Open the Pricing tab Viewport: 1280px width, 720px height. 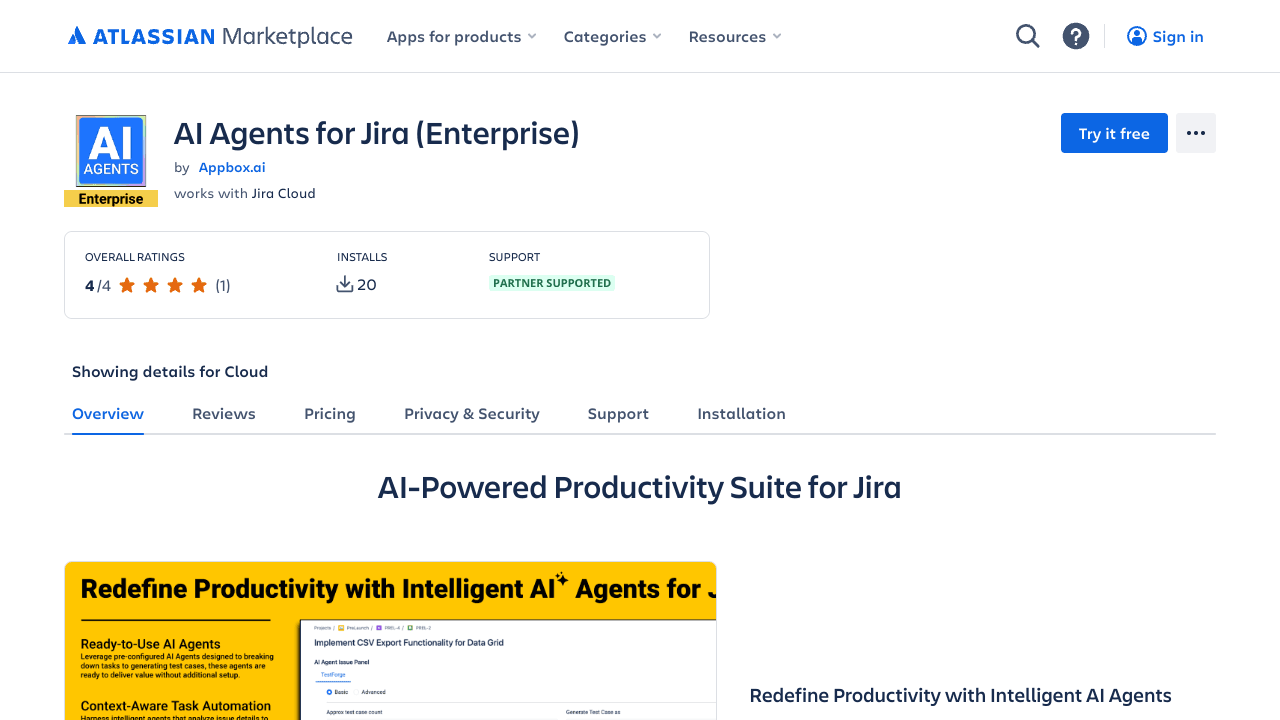[330, 413]
